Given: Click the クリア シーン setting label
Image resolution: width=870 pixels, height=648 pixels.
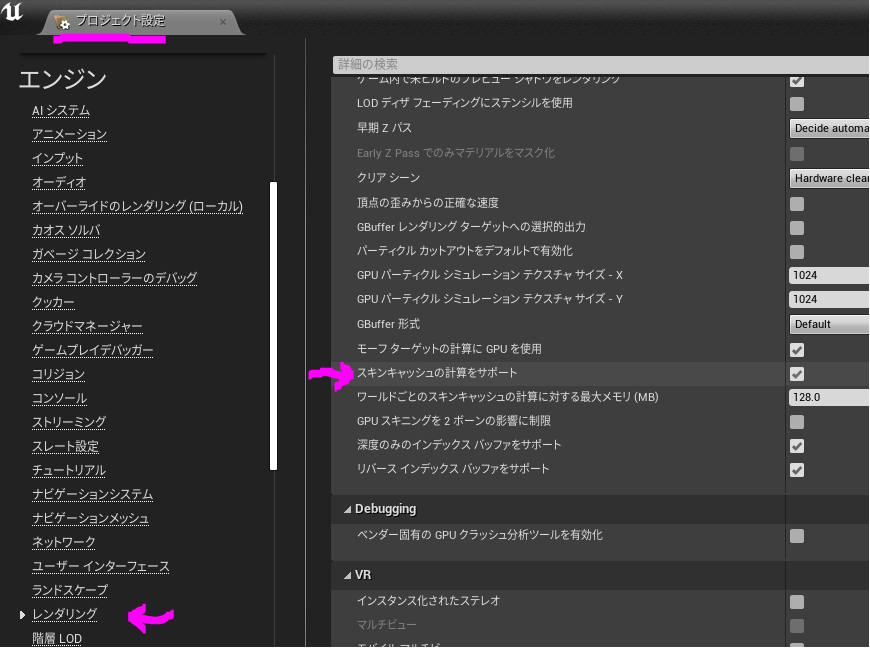Looking at the screenshot, I should click(388, 178).
